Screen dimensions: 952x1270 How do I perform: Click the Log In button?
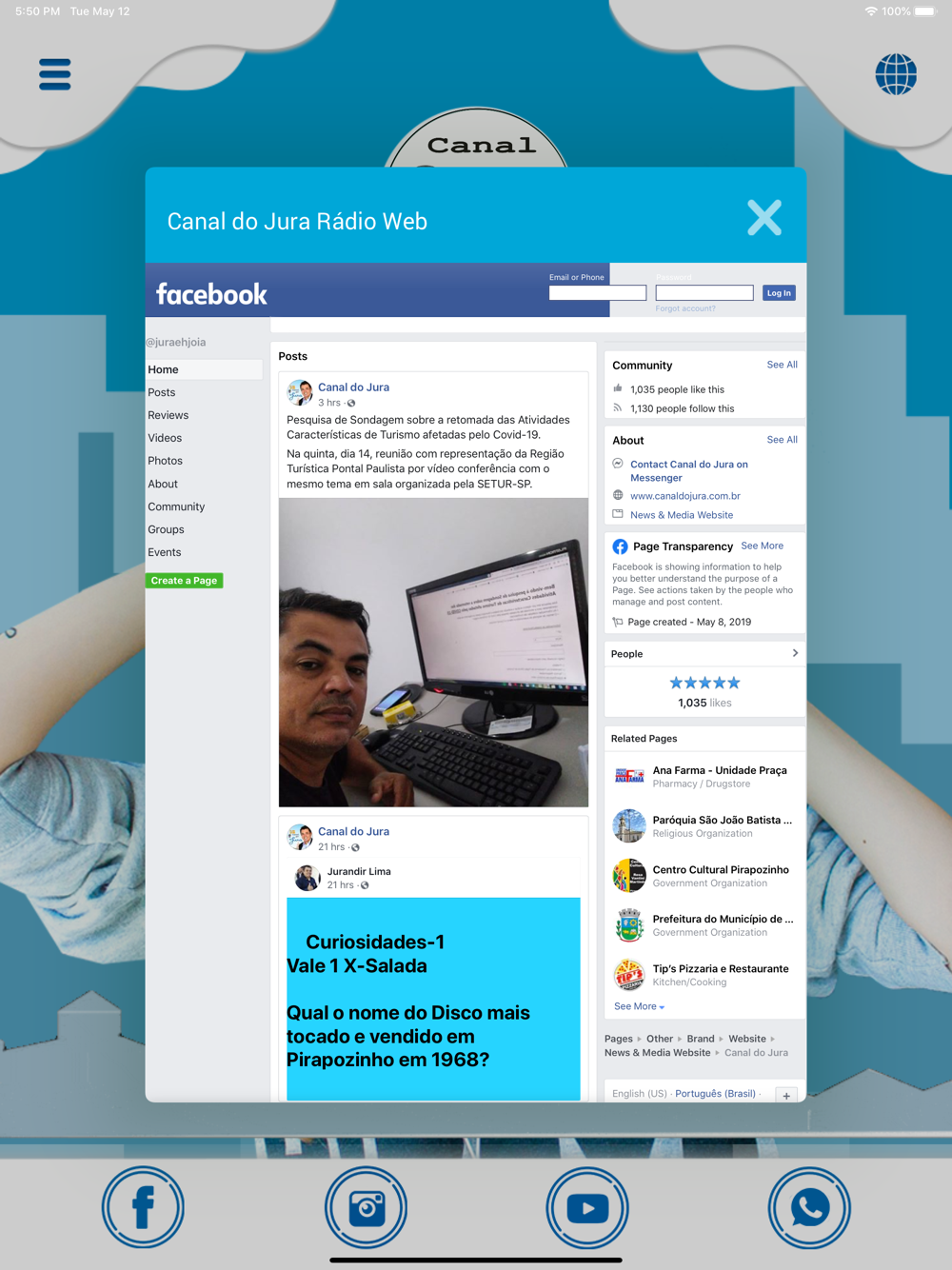tap(779, 293)
